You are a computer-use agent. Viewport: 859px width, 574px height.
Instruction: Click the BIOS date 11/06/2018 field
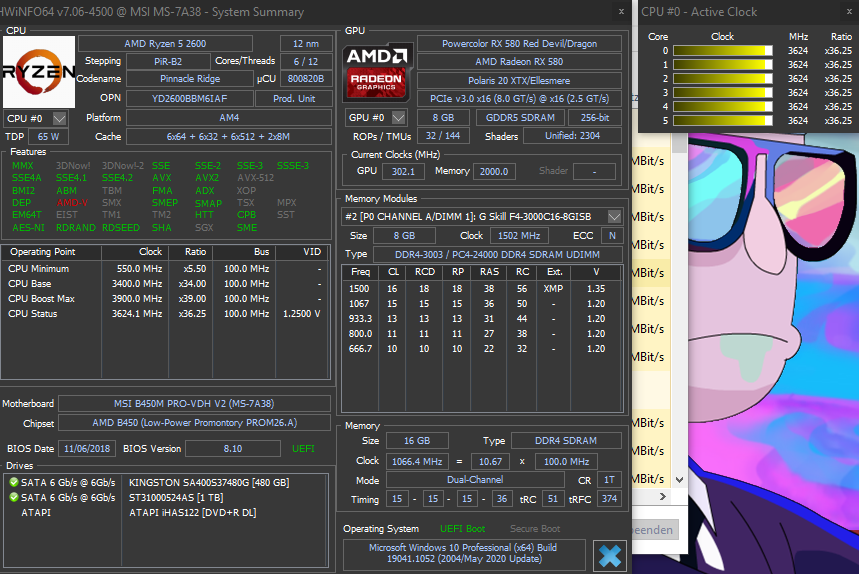coord(87,449)
